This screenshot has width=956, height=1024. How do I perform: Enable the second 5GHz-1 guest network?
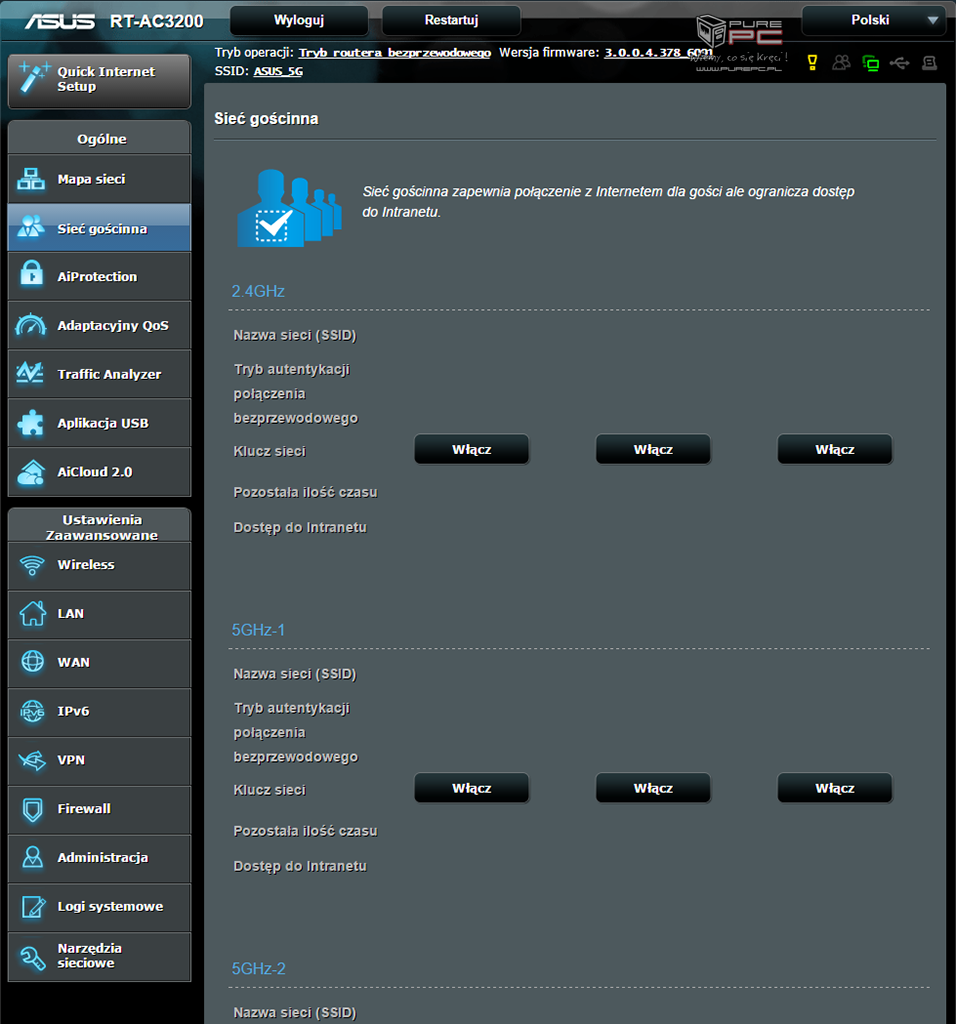pyautogui.click(x=653, y=788)
